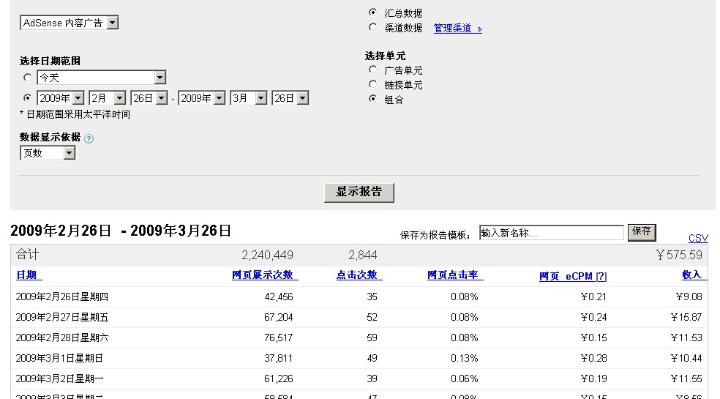The height and width of the screenshot is (399, 720).
Task: Click the eCPM value ¥0.28
Action: point(594,358)
